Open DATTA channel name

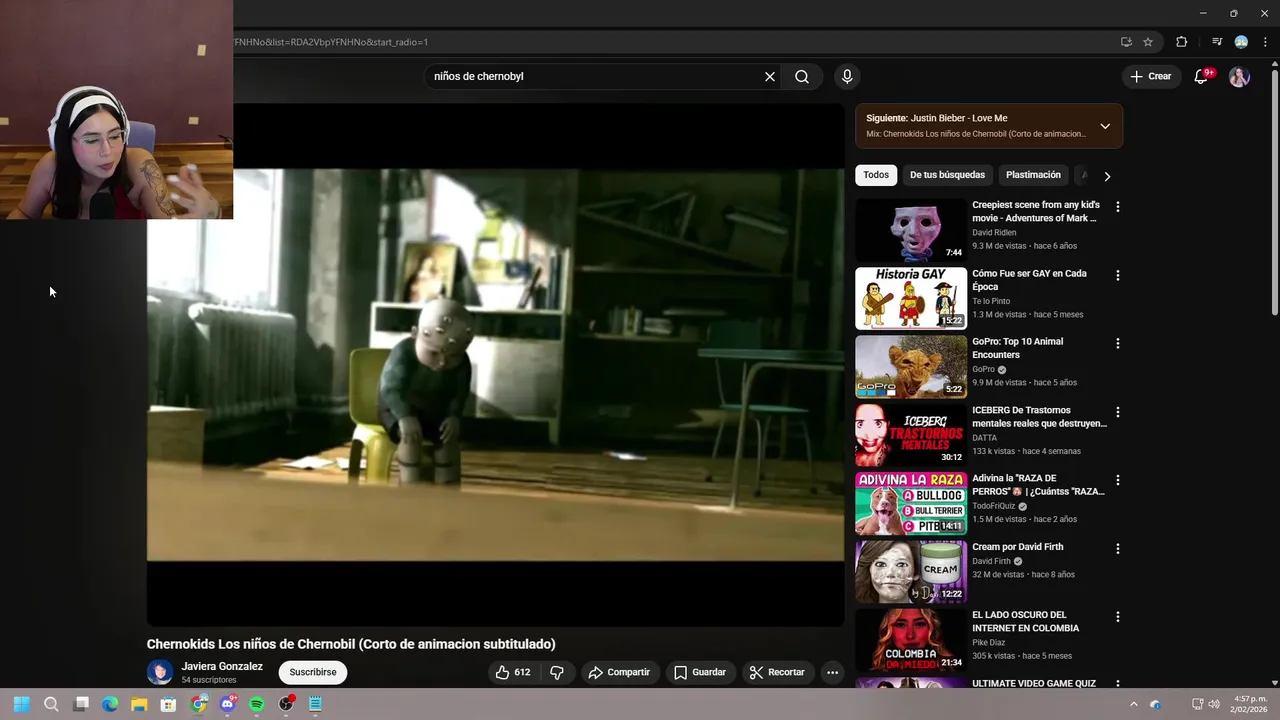pyautogui.click(x=984, y=438)
